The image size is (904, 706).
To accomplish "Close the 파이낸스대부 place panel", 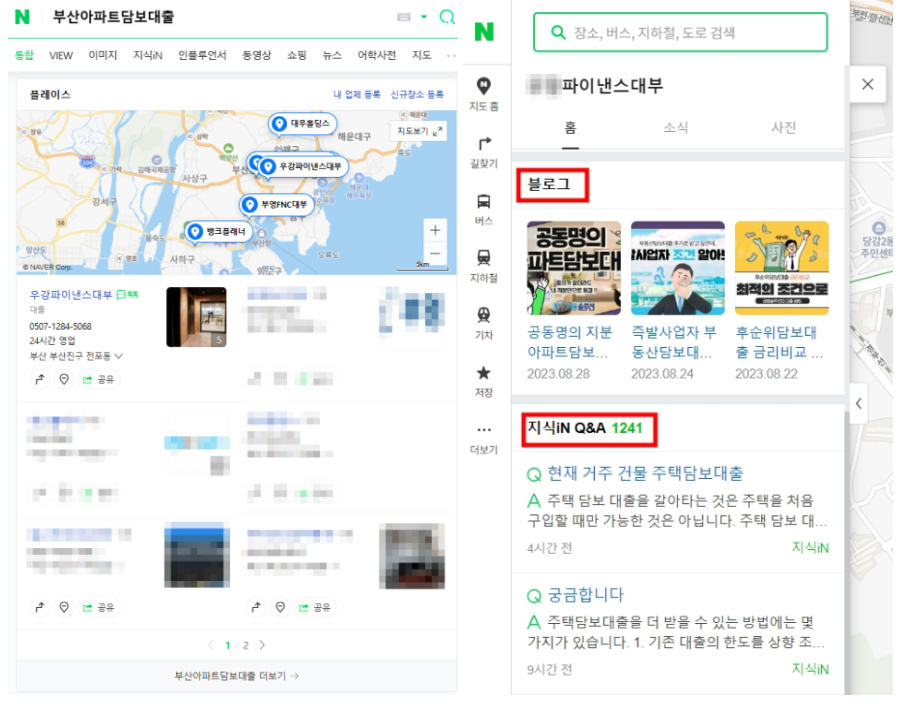I will click(x=868, y=85).
